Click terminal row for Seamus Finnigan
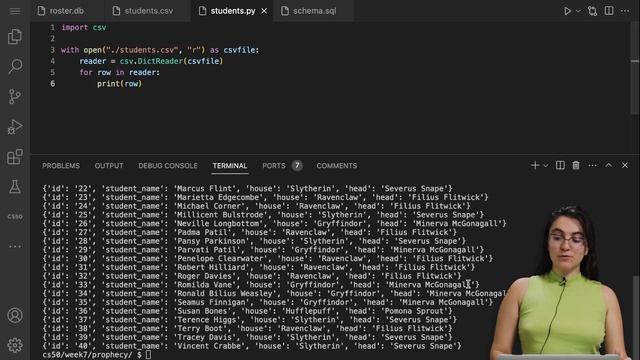Screen dimensions: 640x360 268,302
